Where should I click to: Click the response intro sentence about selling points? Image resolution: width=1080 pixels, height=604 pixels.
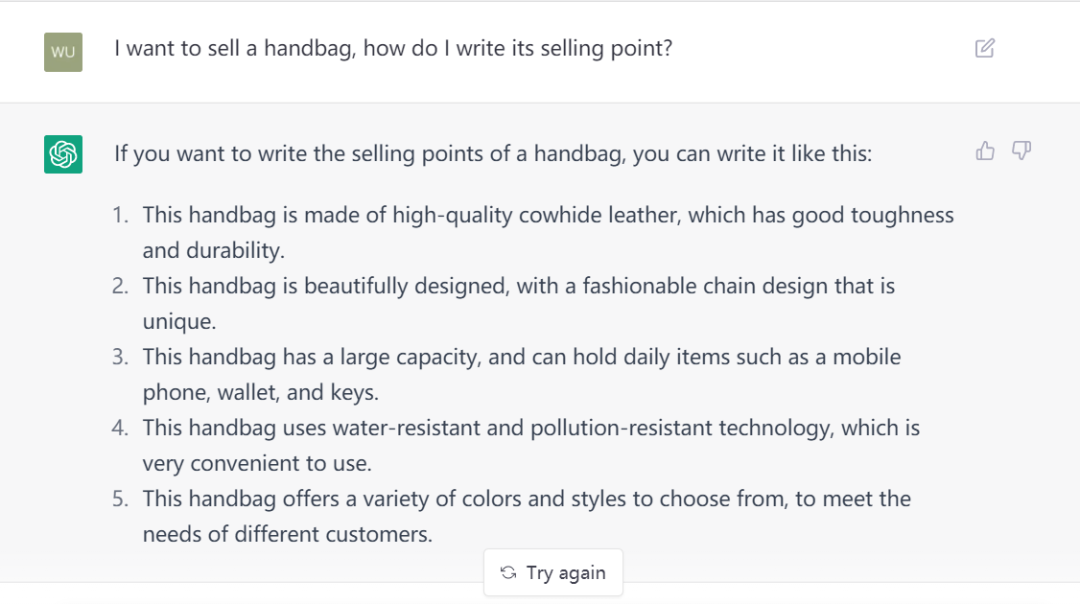pos(493,154)
